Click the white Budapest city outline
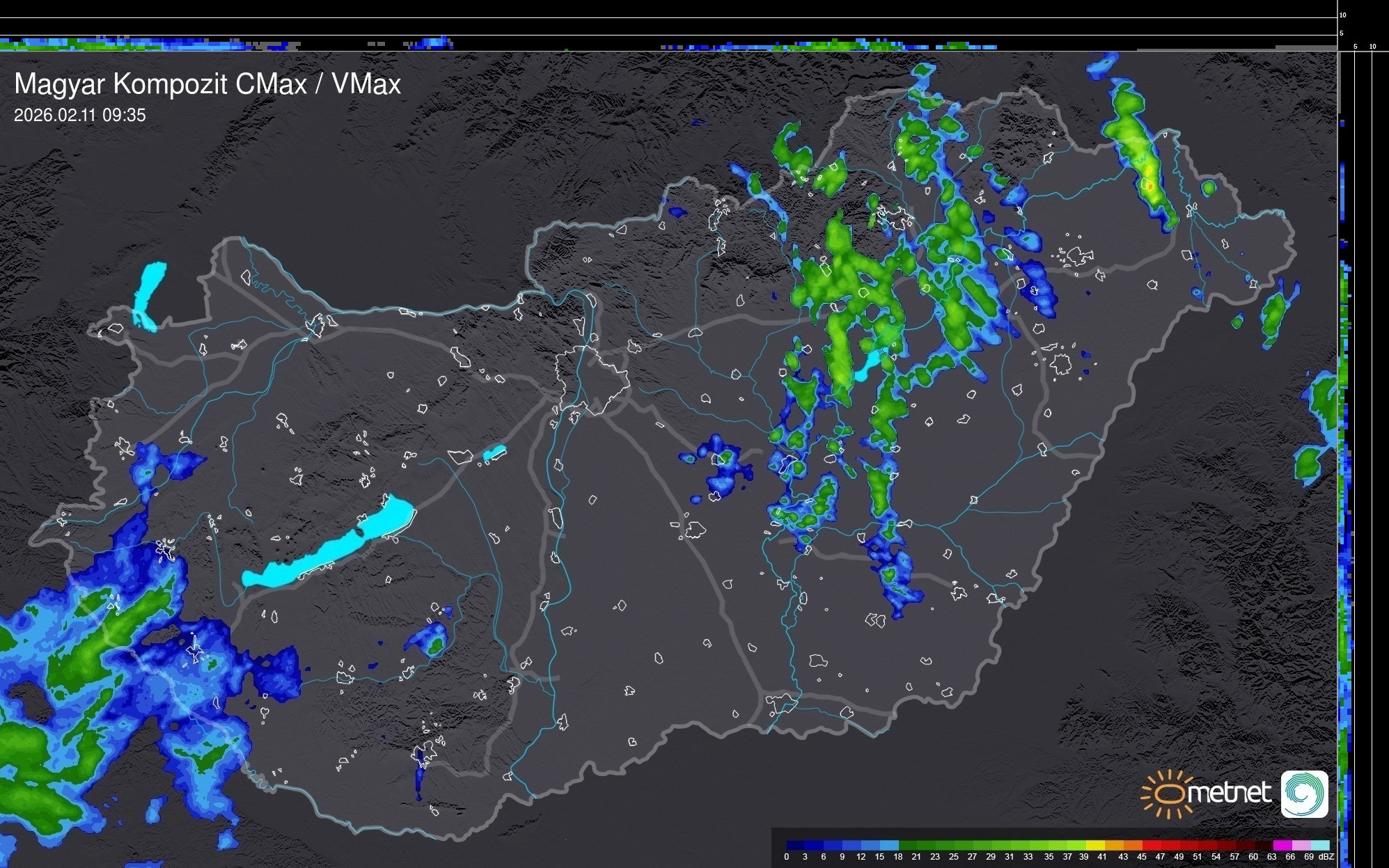1389x868 pixels. click(x=592, y=379)
